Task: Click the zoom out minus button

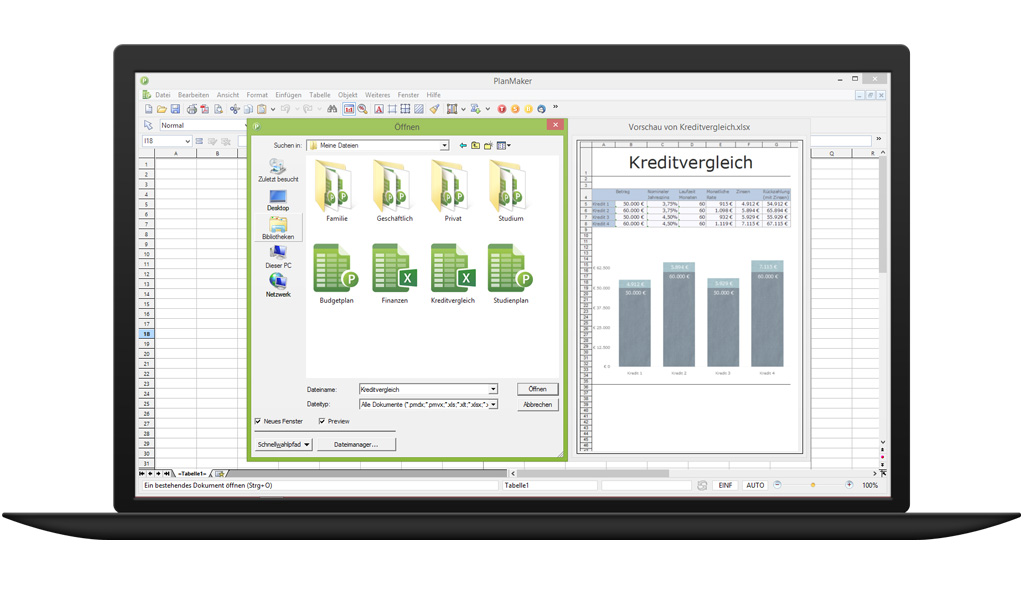Action: [x=777, y=484]
